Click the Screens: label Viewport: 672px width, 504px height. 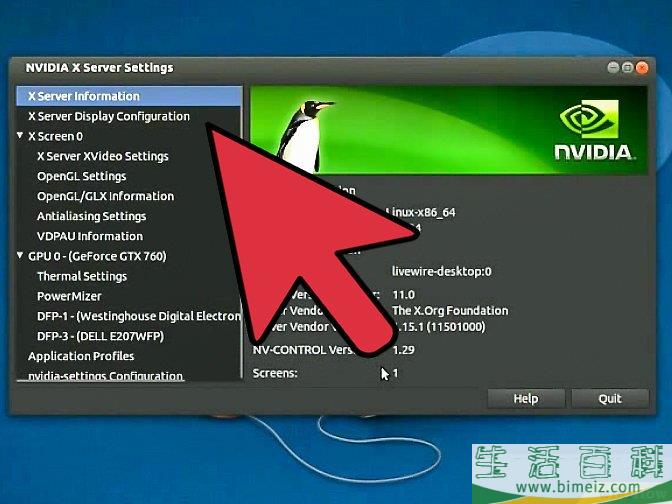(275, 373)
